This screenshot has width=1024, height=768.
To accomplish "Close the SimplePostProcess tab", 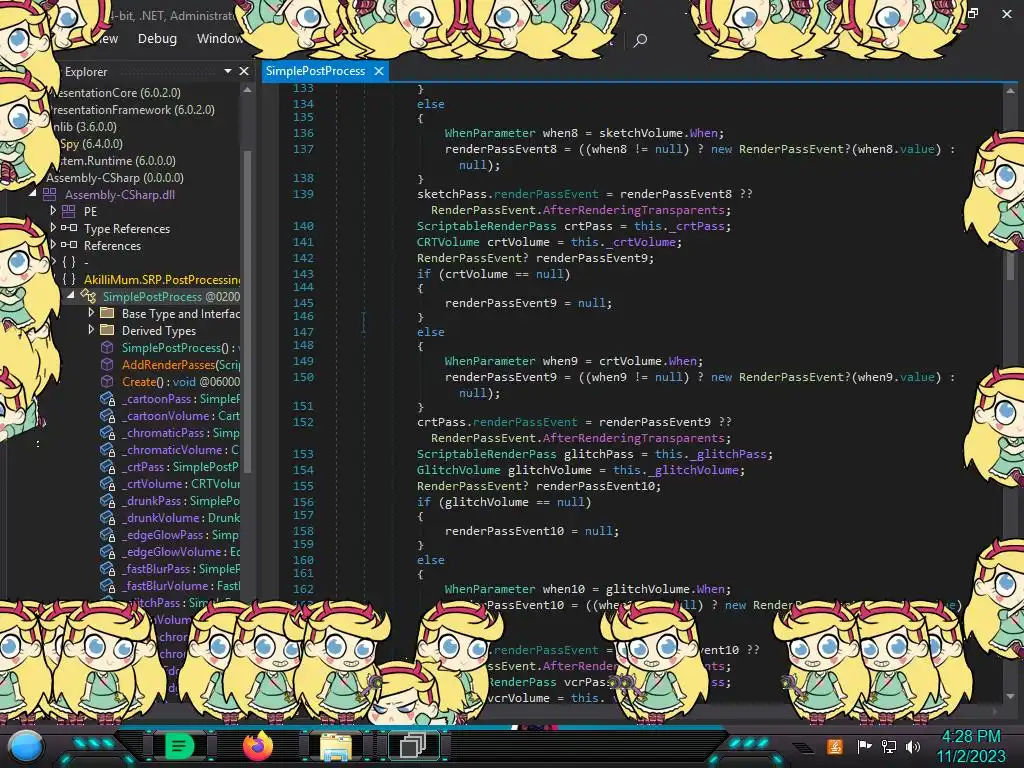I will (379, 71).
